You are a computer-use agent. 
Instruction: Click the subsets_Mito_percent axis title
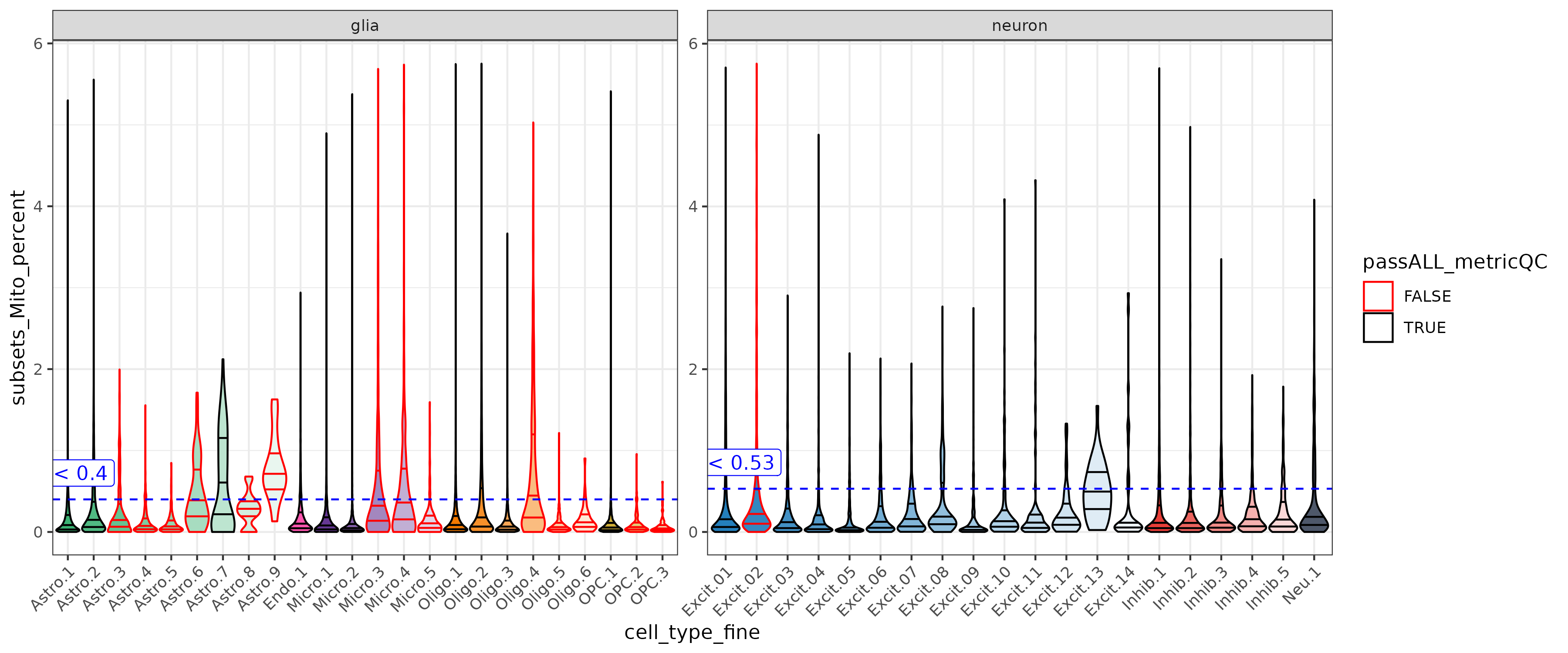point(18,297)
